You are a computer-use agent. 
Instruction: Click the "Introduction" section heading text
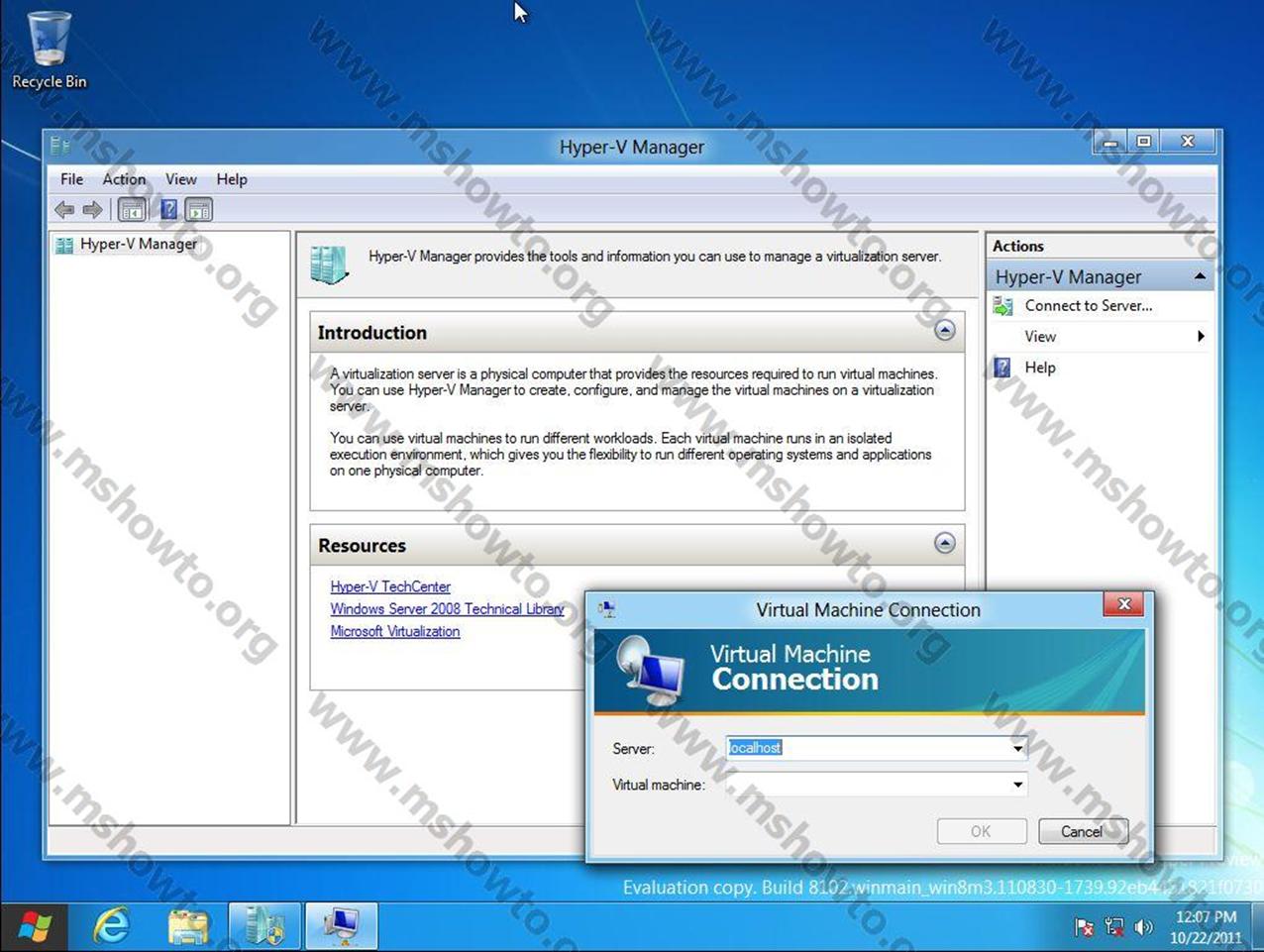372,333
